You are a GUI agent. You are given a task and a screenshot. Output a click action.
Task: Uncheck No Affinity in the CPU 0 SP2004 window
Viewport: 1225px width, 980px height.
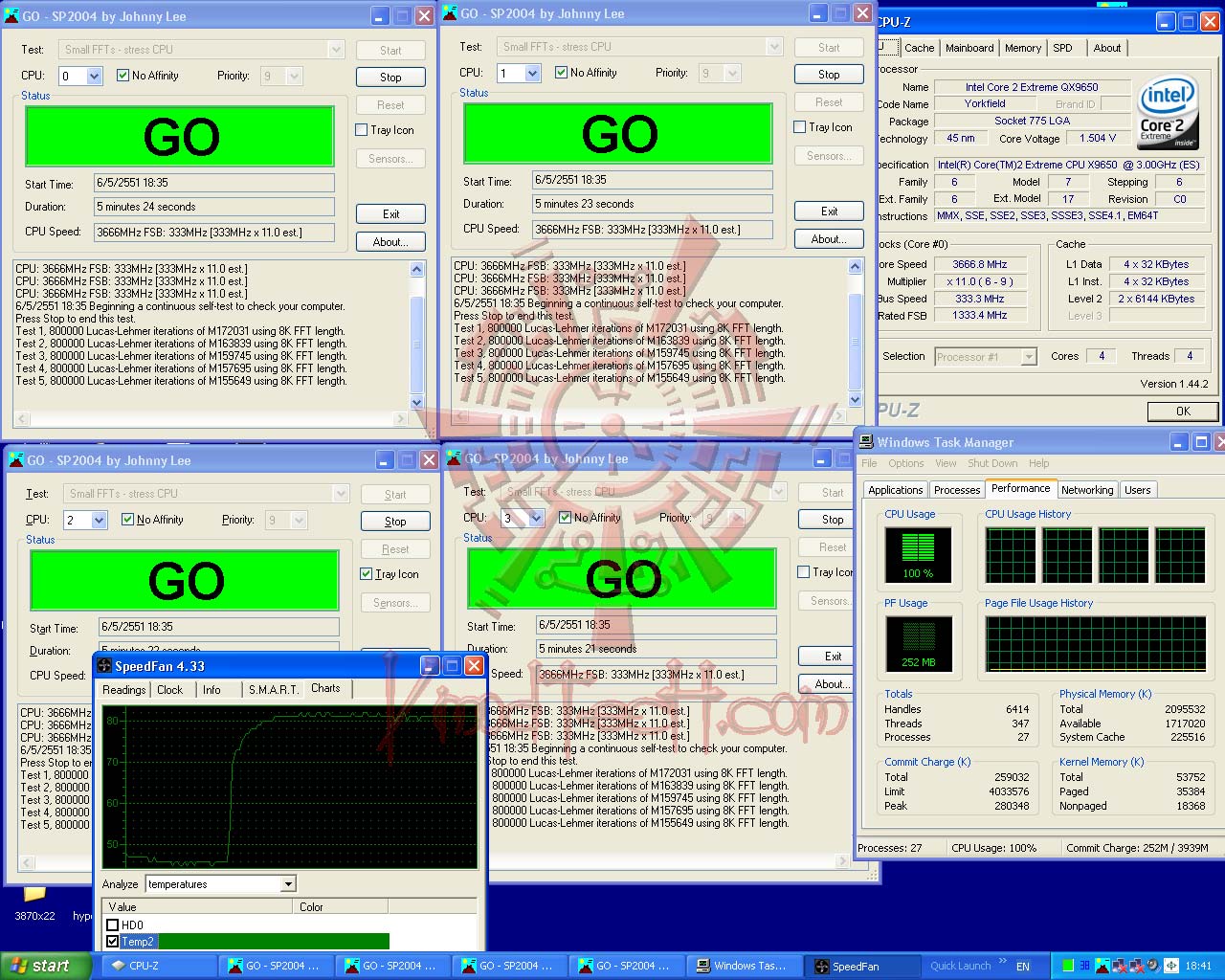point(122,76)
